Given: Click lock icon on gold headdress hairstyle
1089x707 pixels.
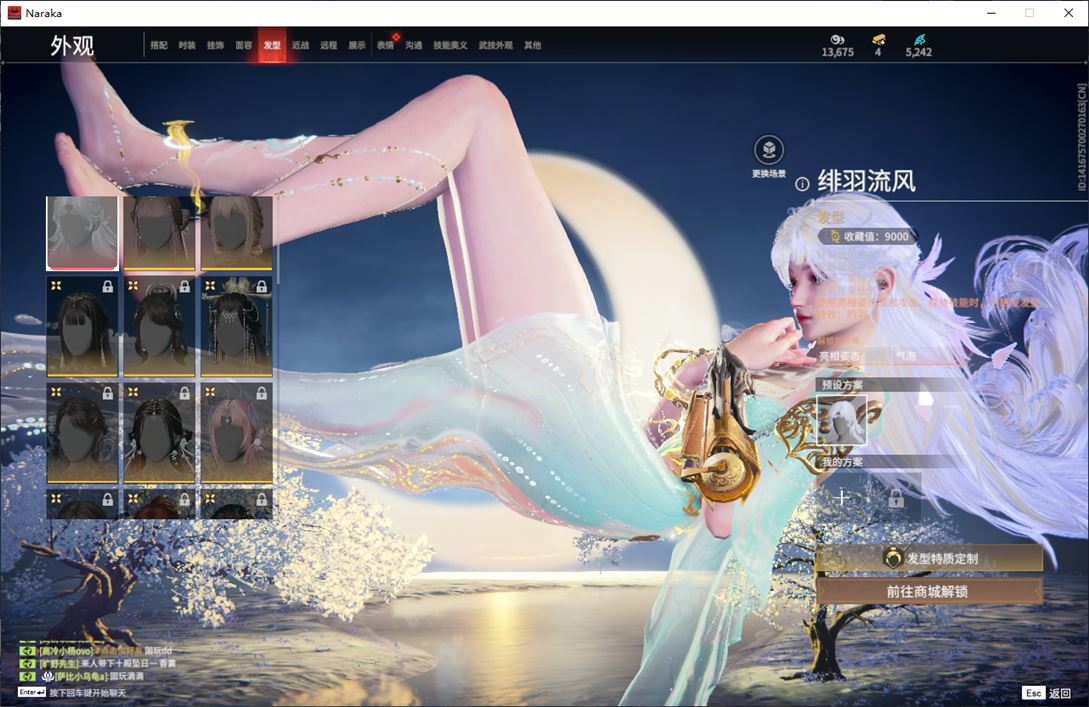Looking at the screenshot, I should tap(261, 286).
